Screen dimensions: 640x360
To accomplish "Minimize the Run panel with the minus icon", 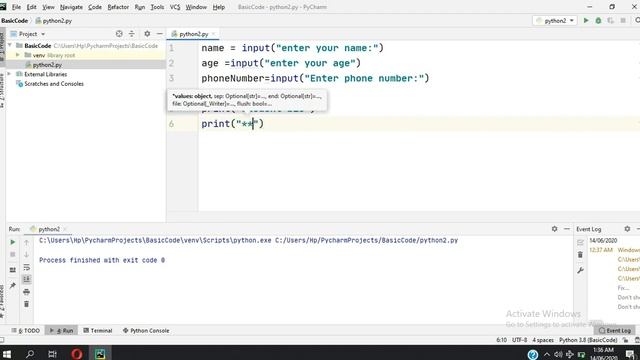I will coord(567,229).
